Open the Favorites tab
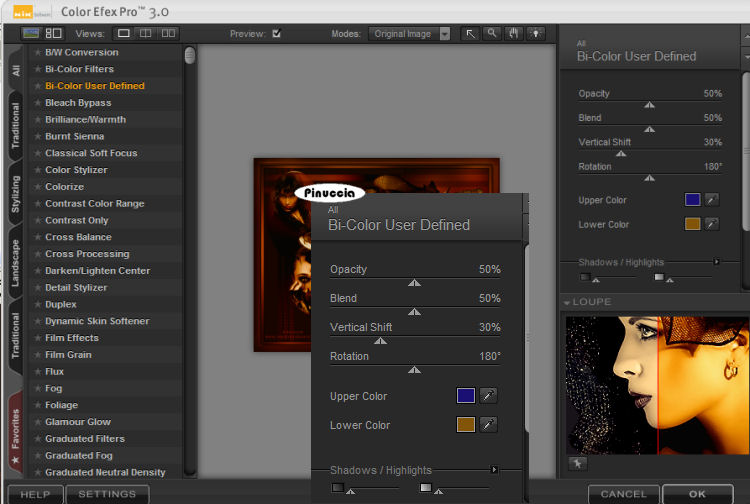750x504 pixels. (x=15, y=431)
